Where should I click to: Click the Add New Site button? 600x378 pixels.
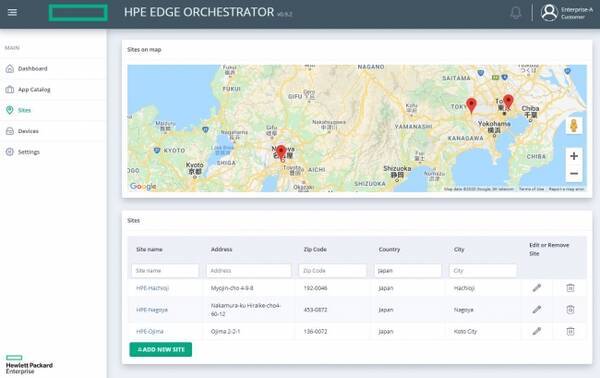tap(161, 349)
